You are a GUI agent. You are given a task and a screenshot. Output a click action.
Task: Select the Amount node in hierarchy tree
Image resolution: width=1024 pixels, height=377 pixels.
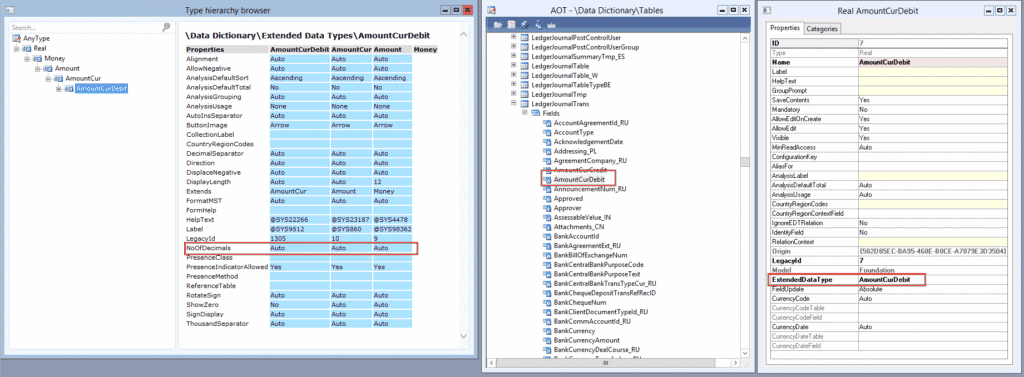pos(67,68)
